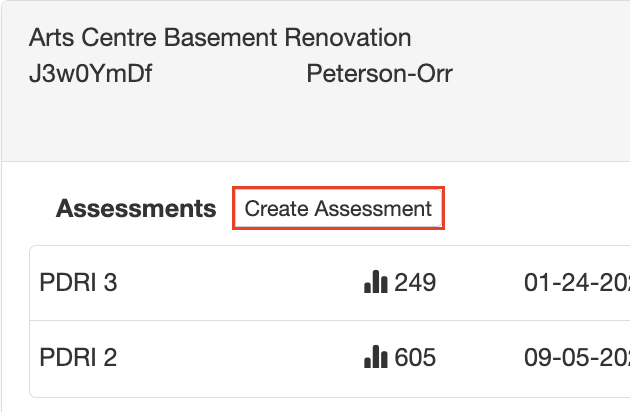Click the project ID J3w0YmDf

point(91,74)
